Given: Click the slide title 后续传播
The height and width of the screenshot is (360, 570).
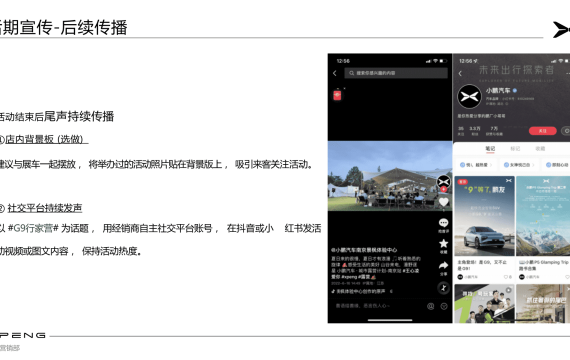Looking at the screenshot, I should coord(94,28).
